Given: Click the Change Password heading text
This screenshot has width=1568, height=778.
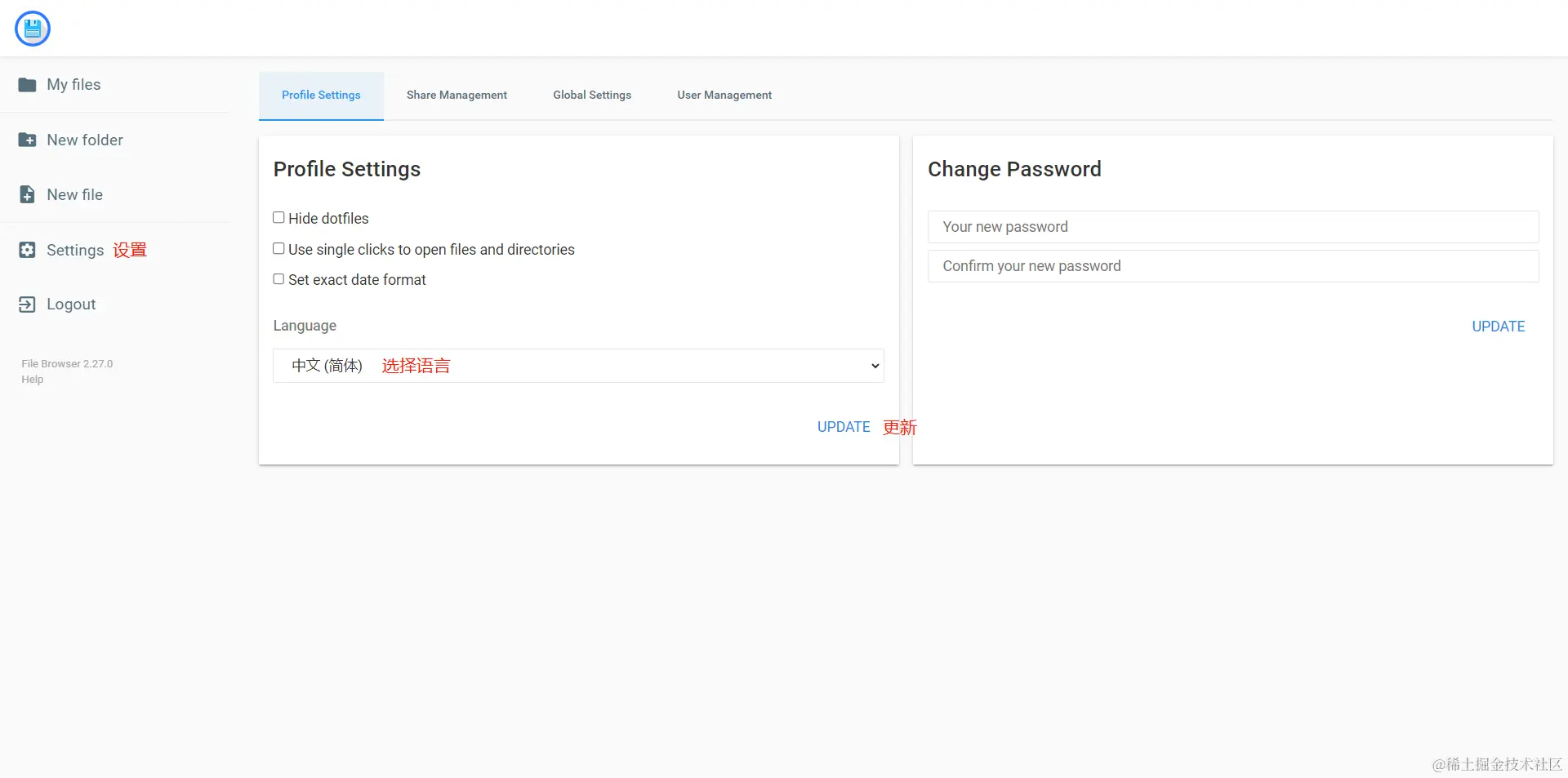Looking at the screenshot, I should pos(1014,169).
